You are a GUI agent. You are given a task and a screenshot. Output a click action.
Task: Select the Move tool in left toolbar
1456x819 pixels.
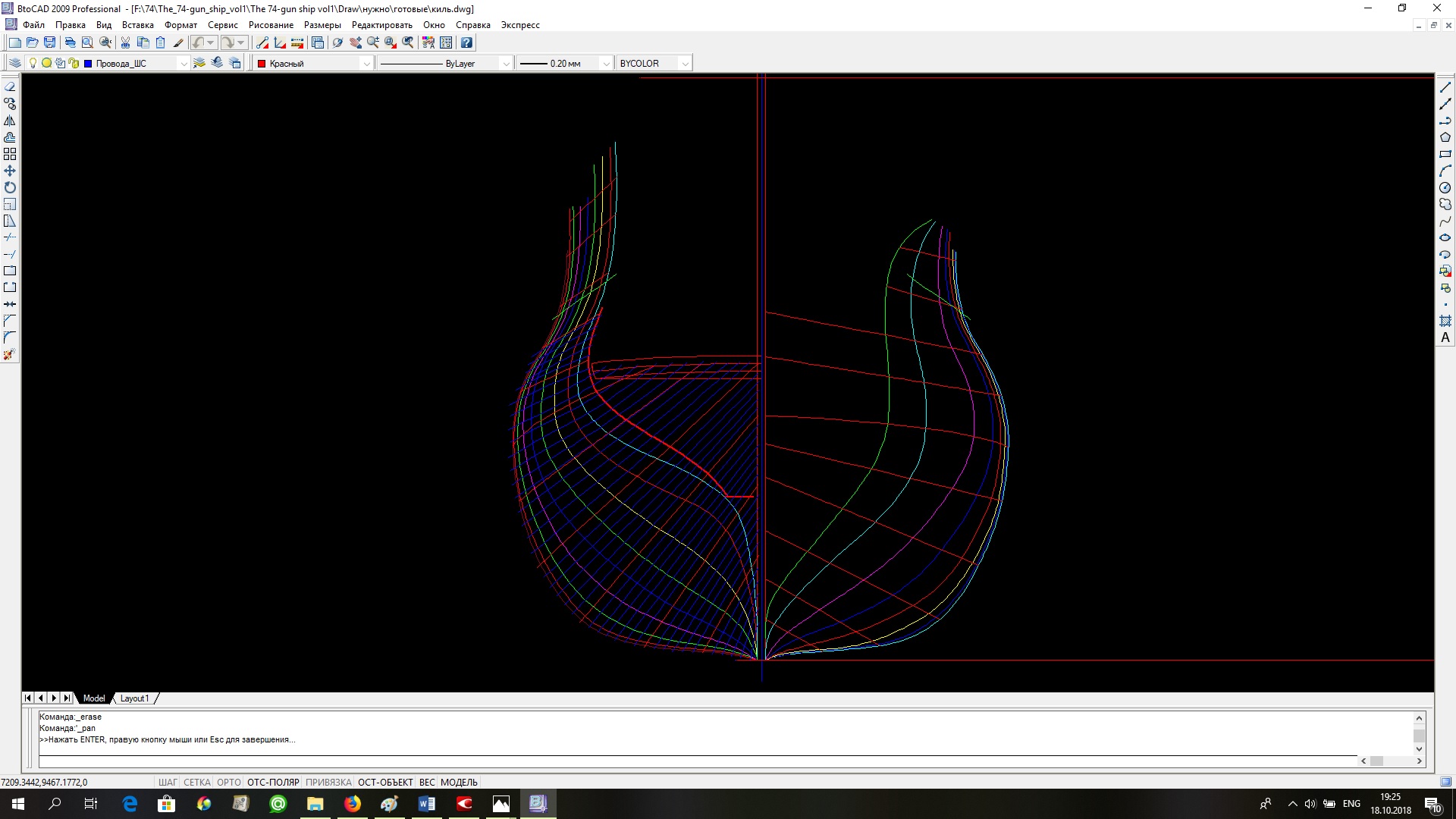click(x=10, y=171)
